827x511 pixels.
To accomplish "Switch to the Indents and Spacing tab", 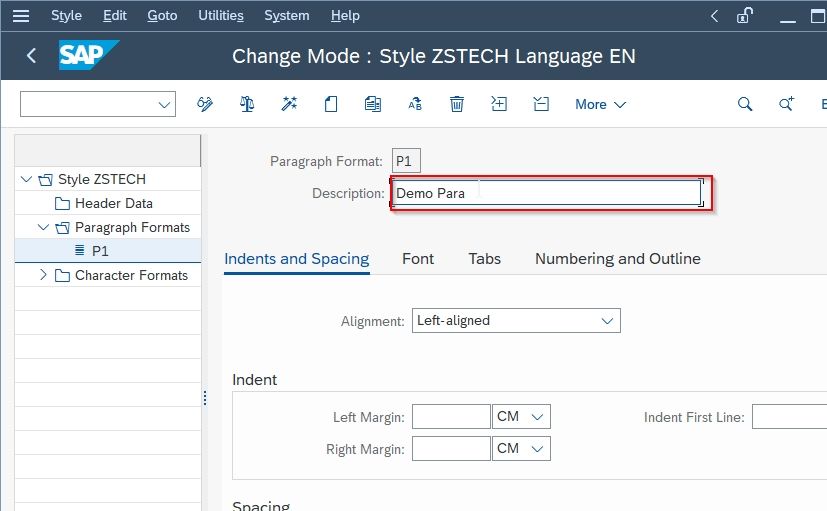I will [296, 259].
